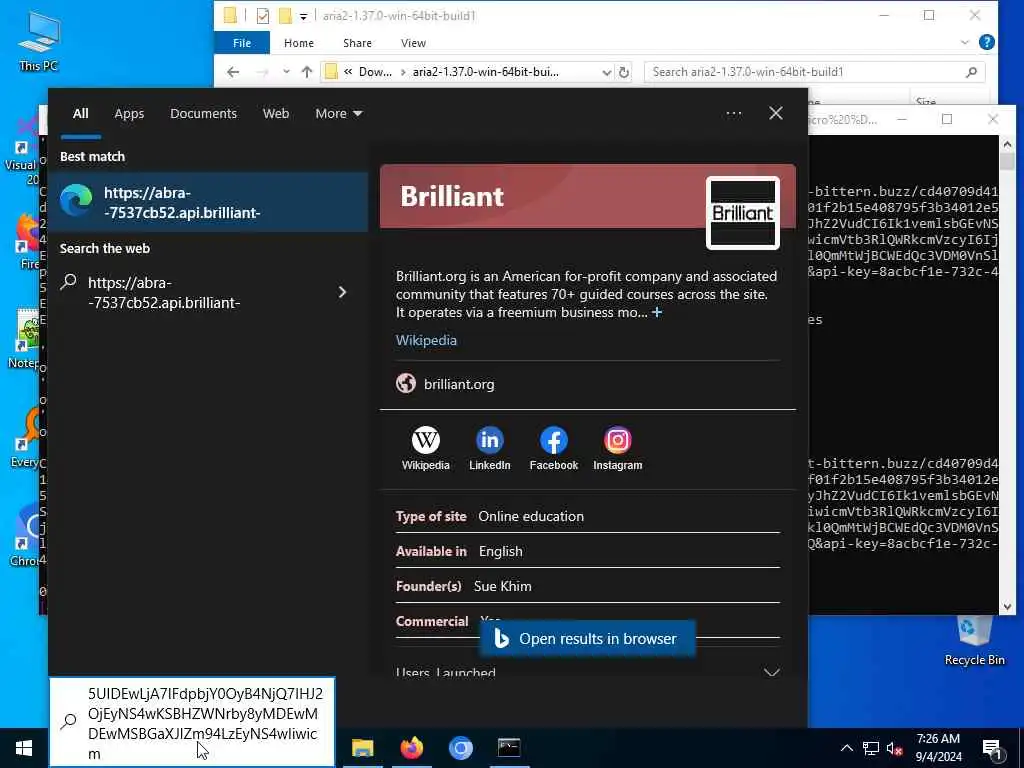Click the muted volume tray icon
The width and height of the screenshot is (1024, 768).
coord(894,748)
